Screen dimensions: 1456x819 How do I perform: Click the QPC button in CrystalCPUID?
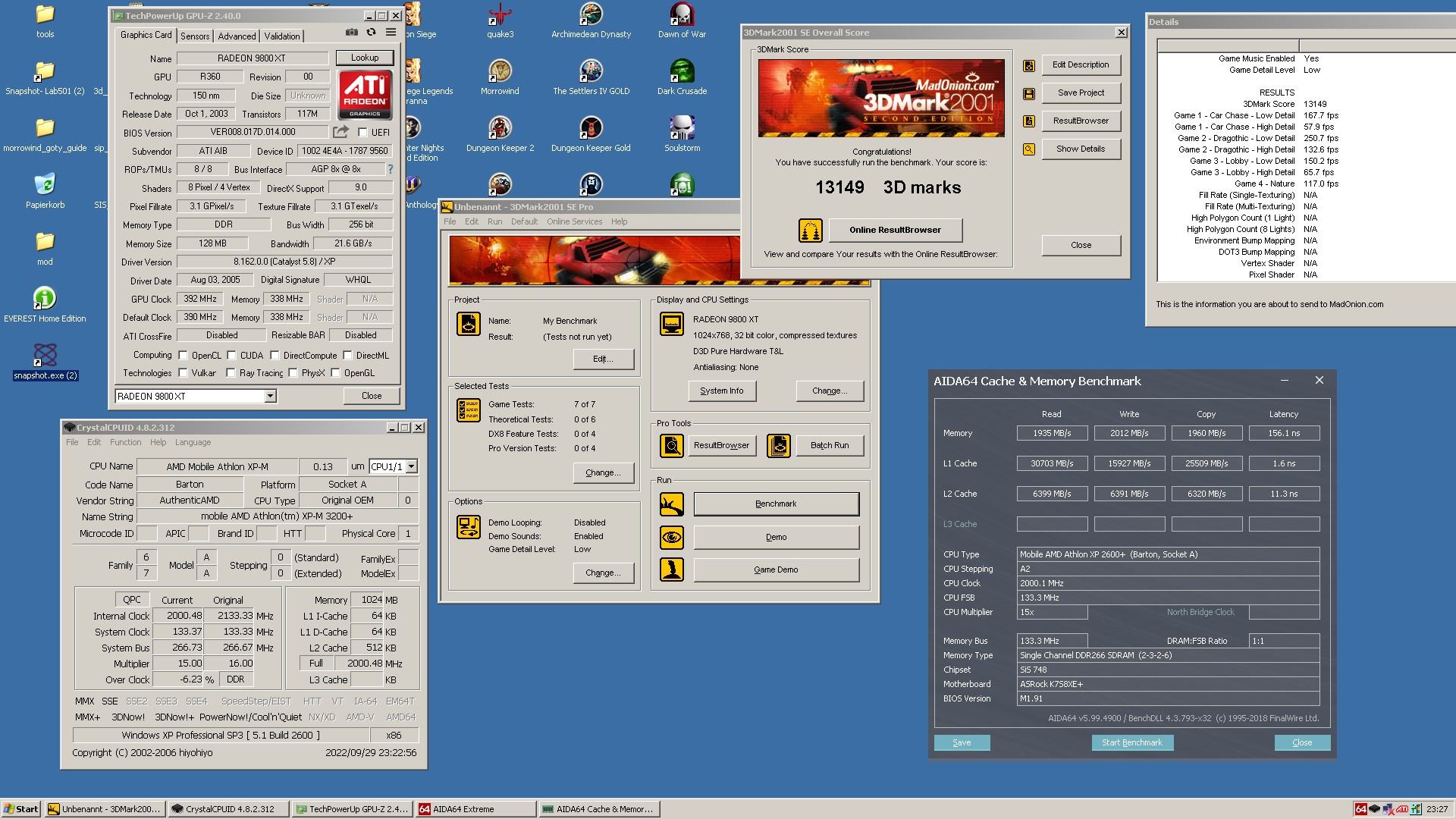(132, 599)
